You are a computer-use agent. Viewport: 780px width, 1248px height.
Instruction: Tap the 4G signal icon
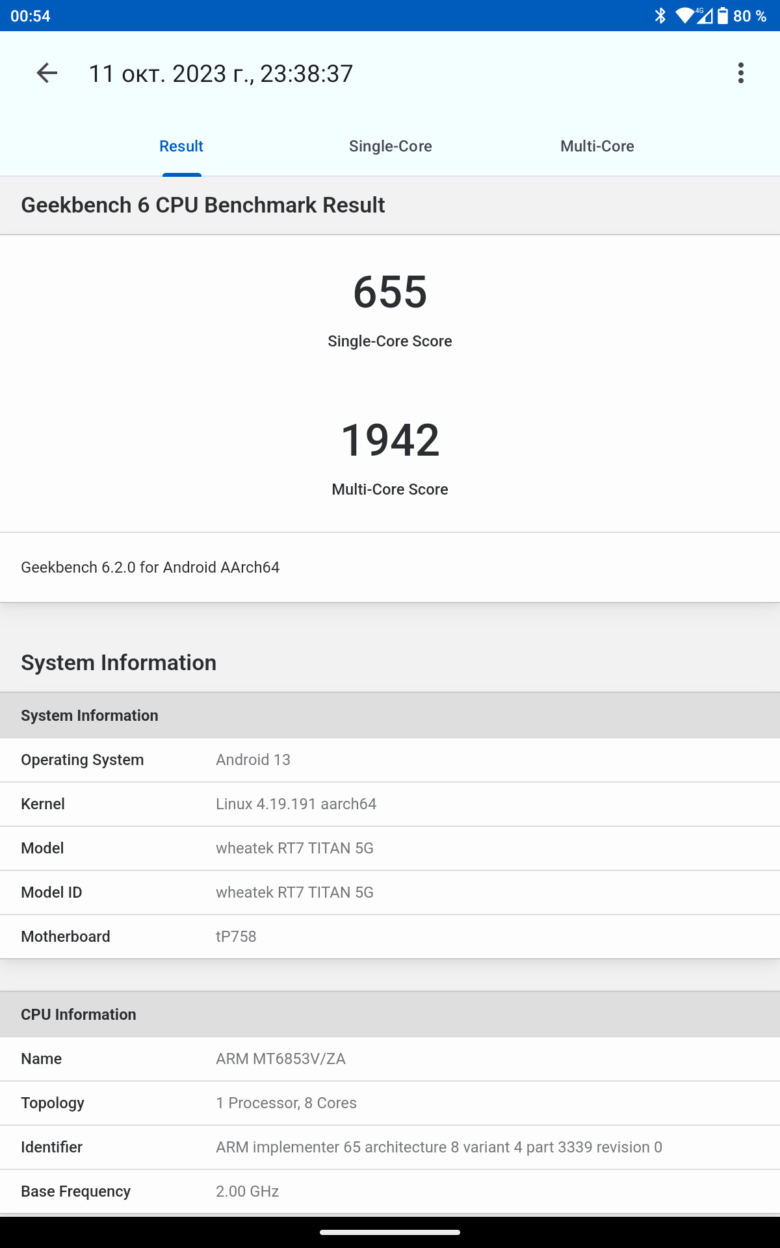point(704,15)
